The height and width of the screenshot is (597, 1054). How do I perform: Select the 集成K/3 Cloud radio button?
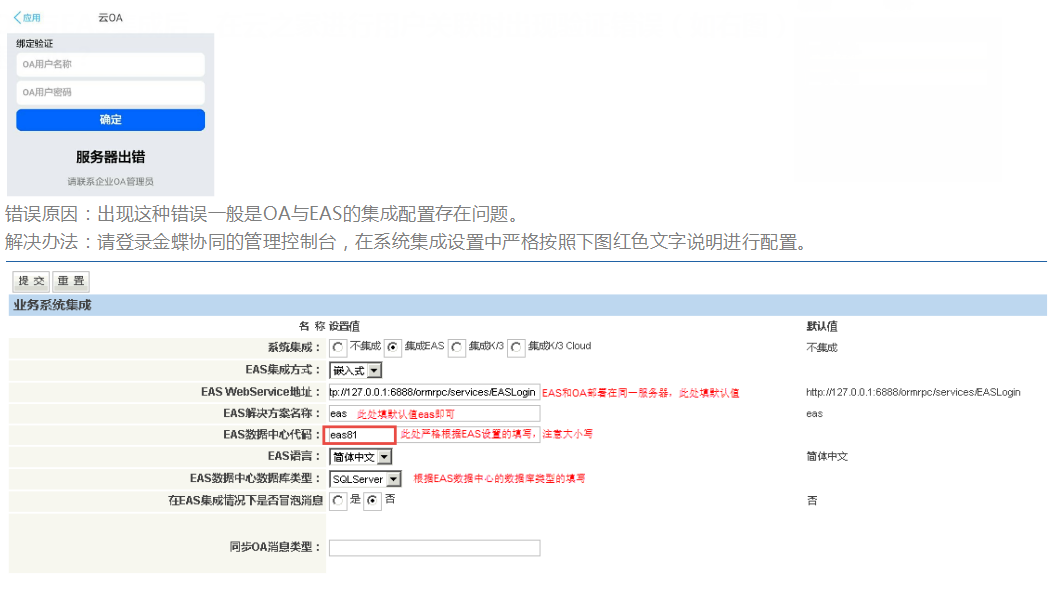click(516, 348)
